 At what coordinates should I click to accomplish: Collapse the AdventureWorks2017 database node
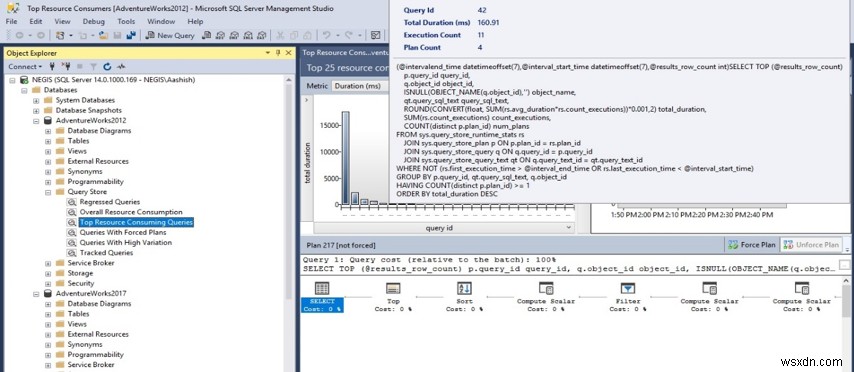[36, 294]
